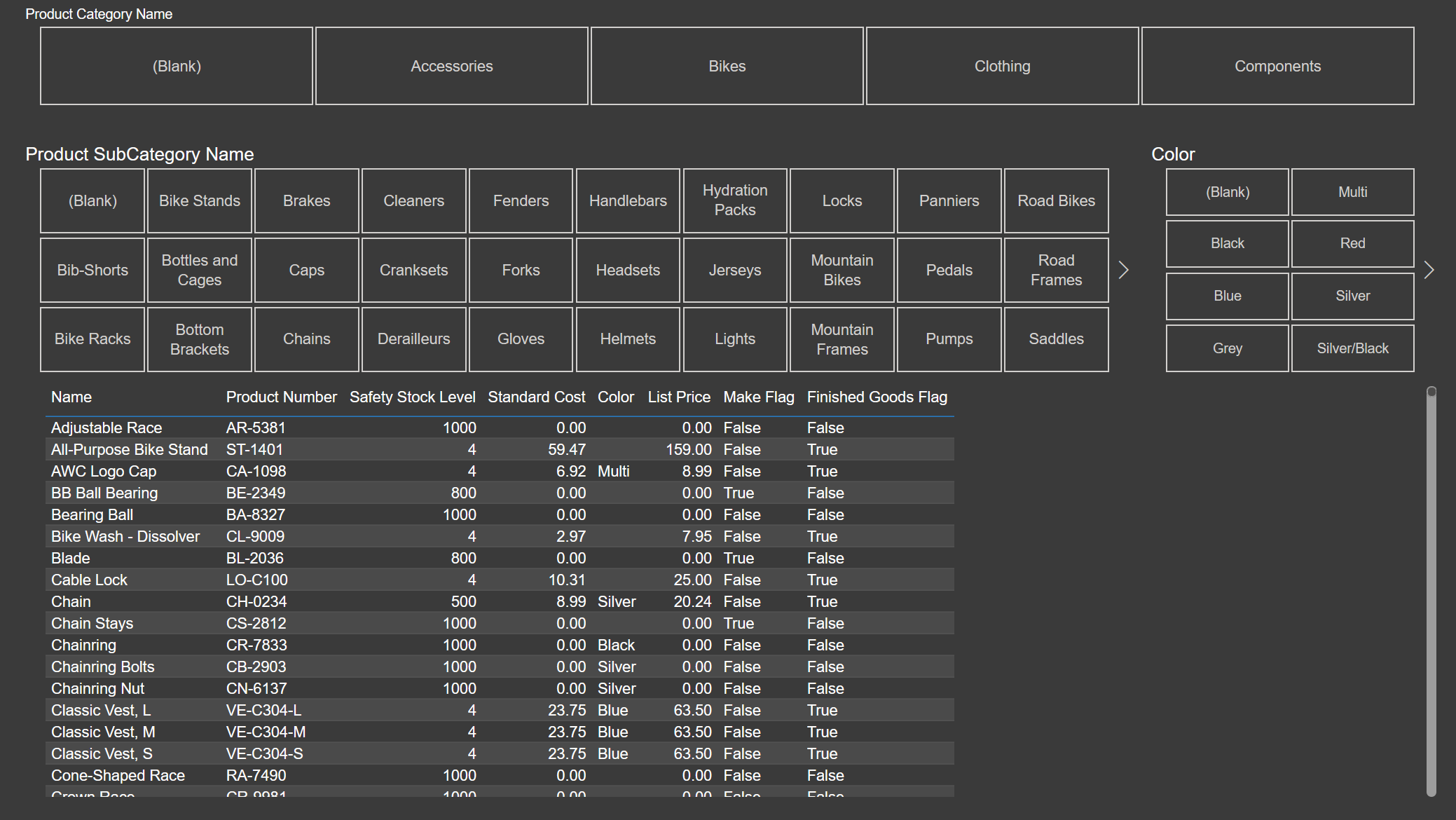
Task: Select the Brakes subcategory tile
Action: coord(307,200)
